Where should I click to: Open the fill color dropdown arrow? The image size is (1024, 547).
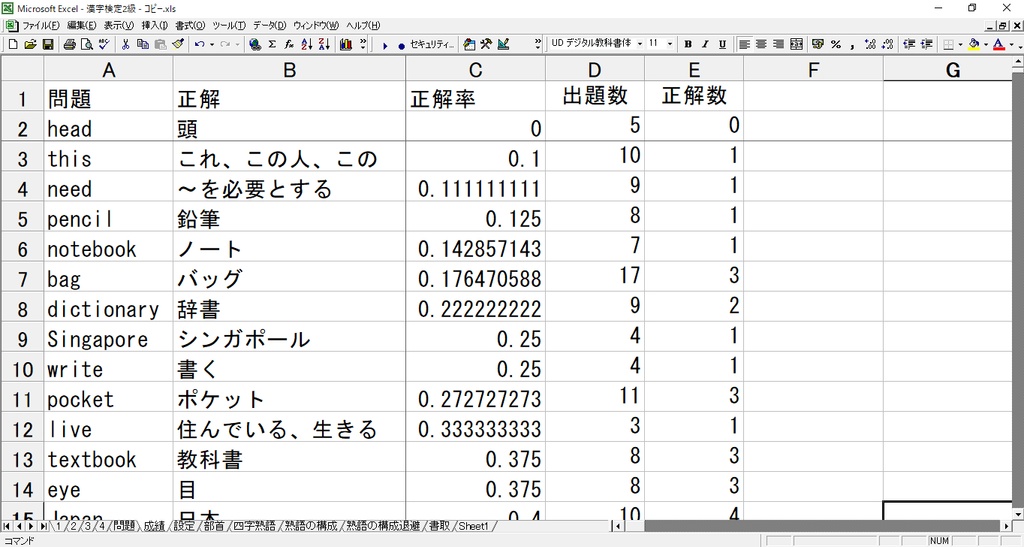985,44
